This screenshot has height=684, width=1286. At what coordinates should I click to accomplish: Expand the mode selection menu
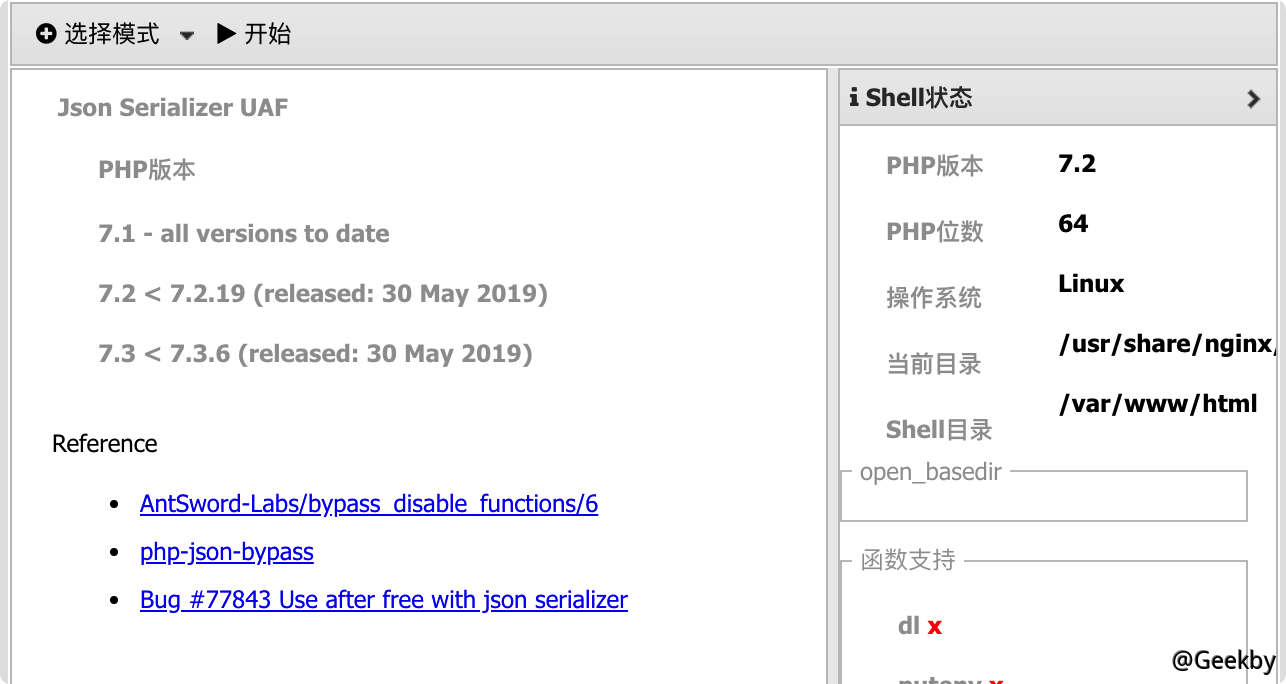186,33
